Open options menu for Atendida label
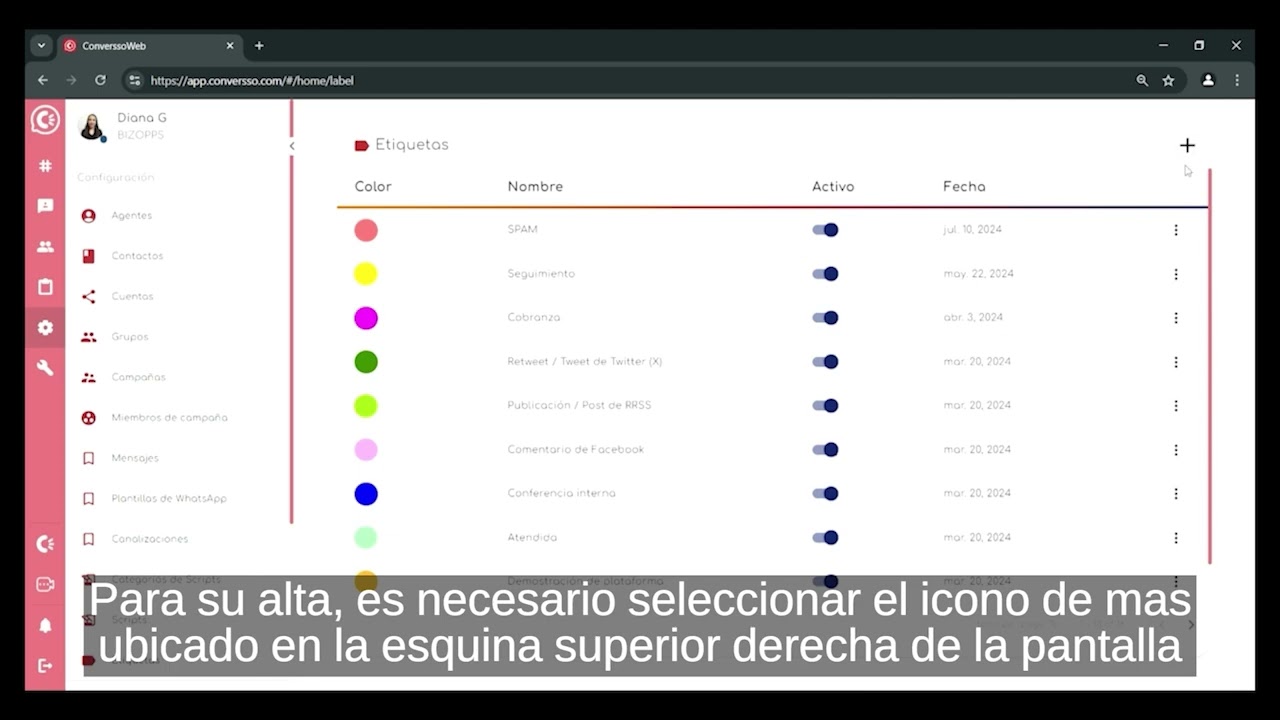1280x720 pixels. point(1176,538)
